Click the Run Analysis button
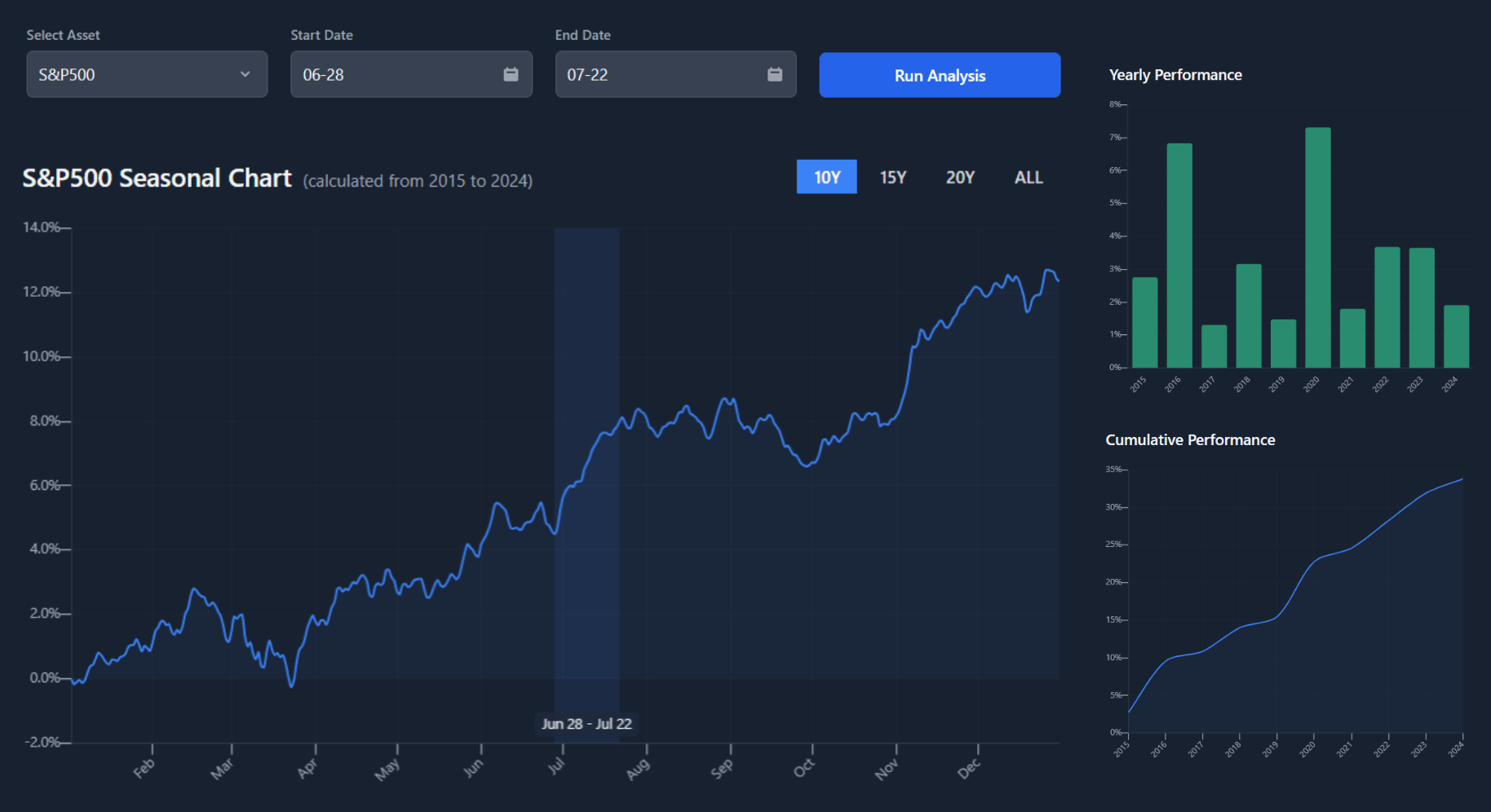 940,75
